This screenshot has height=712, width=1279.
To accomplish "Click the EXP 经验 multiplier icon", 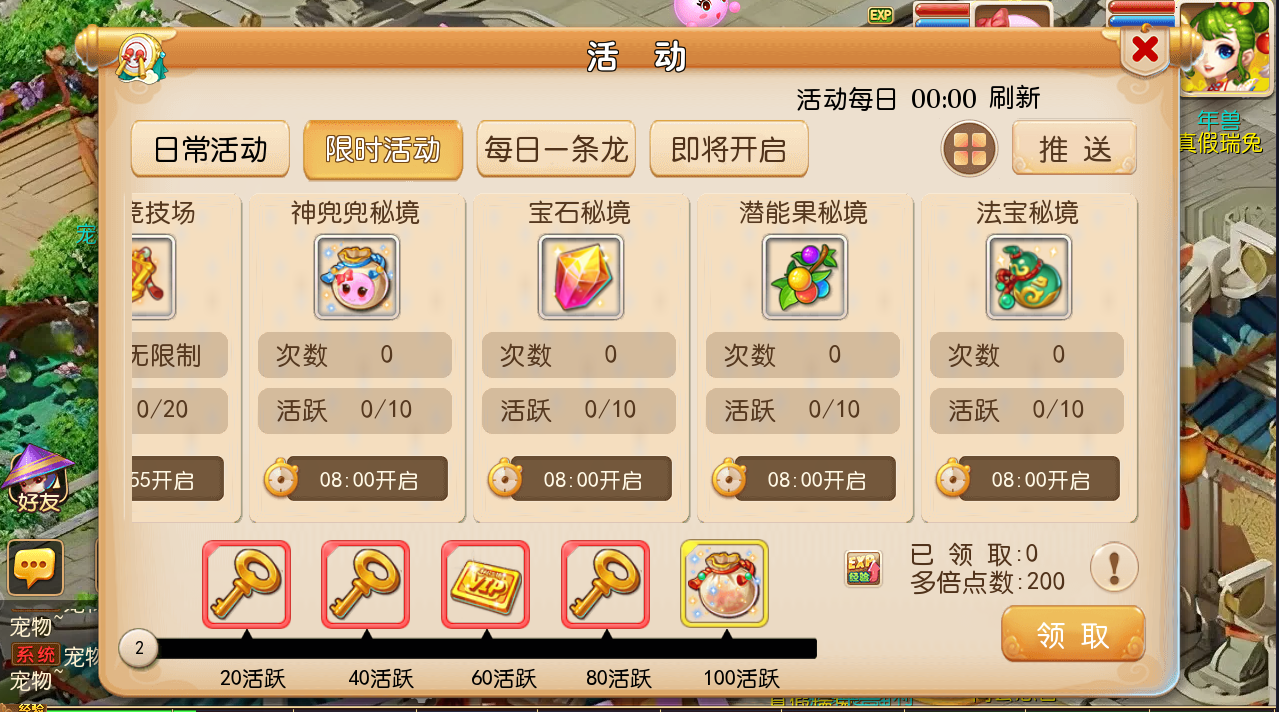I will pyautogui.click(x=863, y=568).
